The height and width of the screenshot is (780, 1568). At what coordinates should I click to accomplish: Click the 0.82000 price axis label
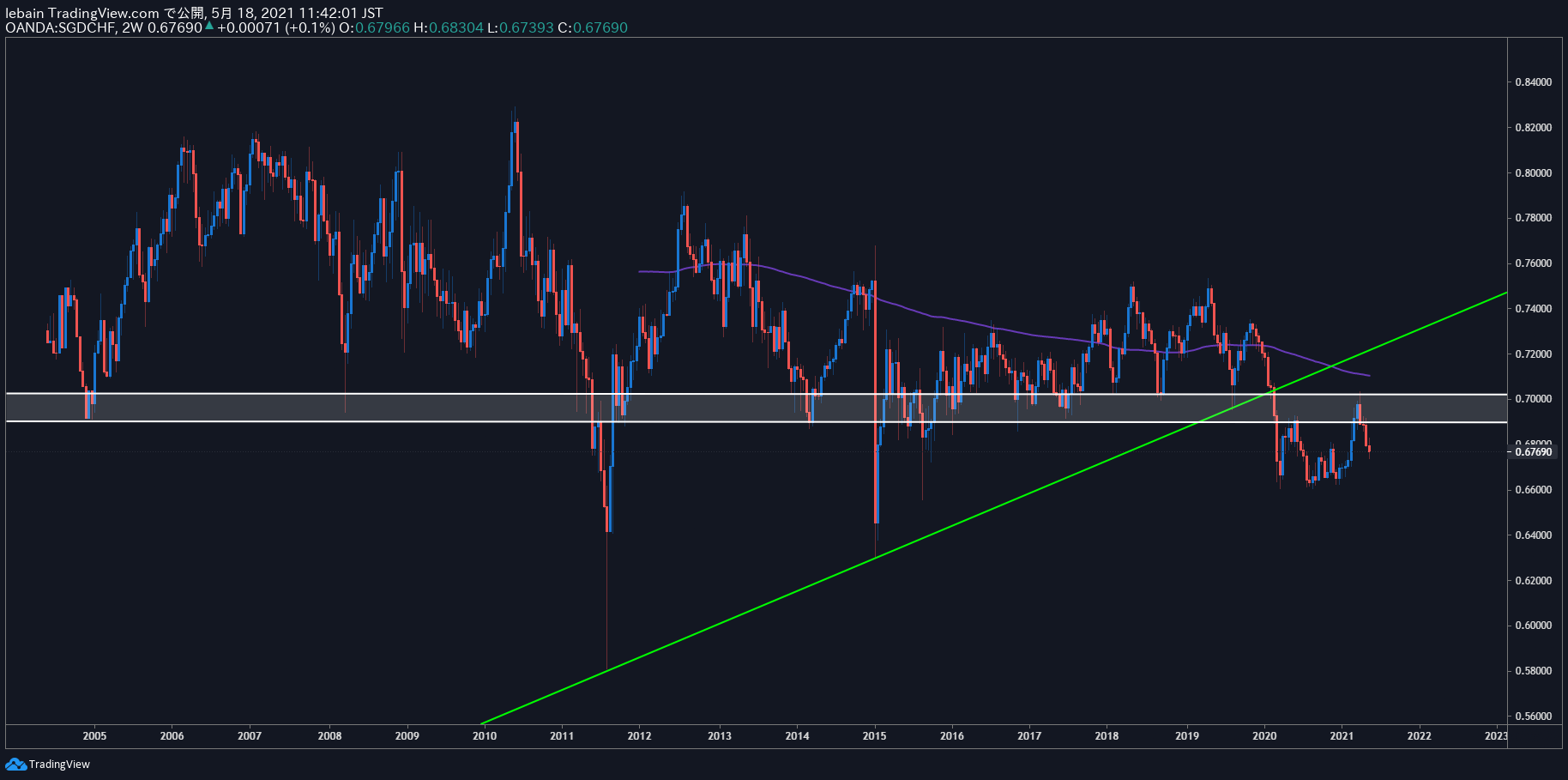coord(1533,128)
